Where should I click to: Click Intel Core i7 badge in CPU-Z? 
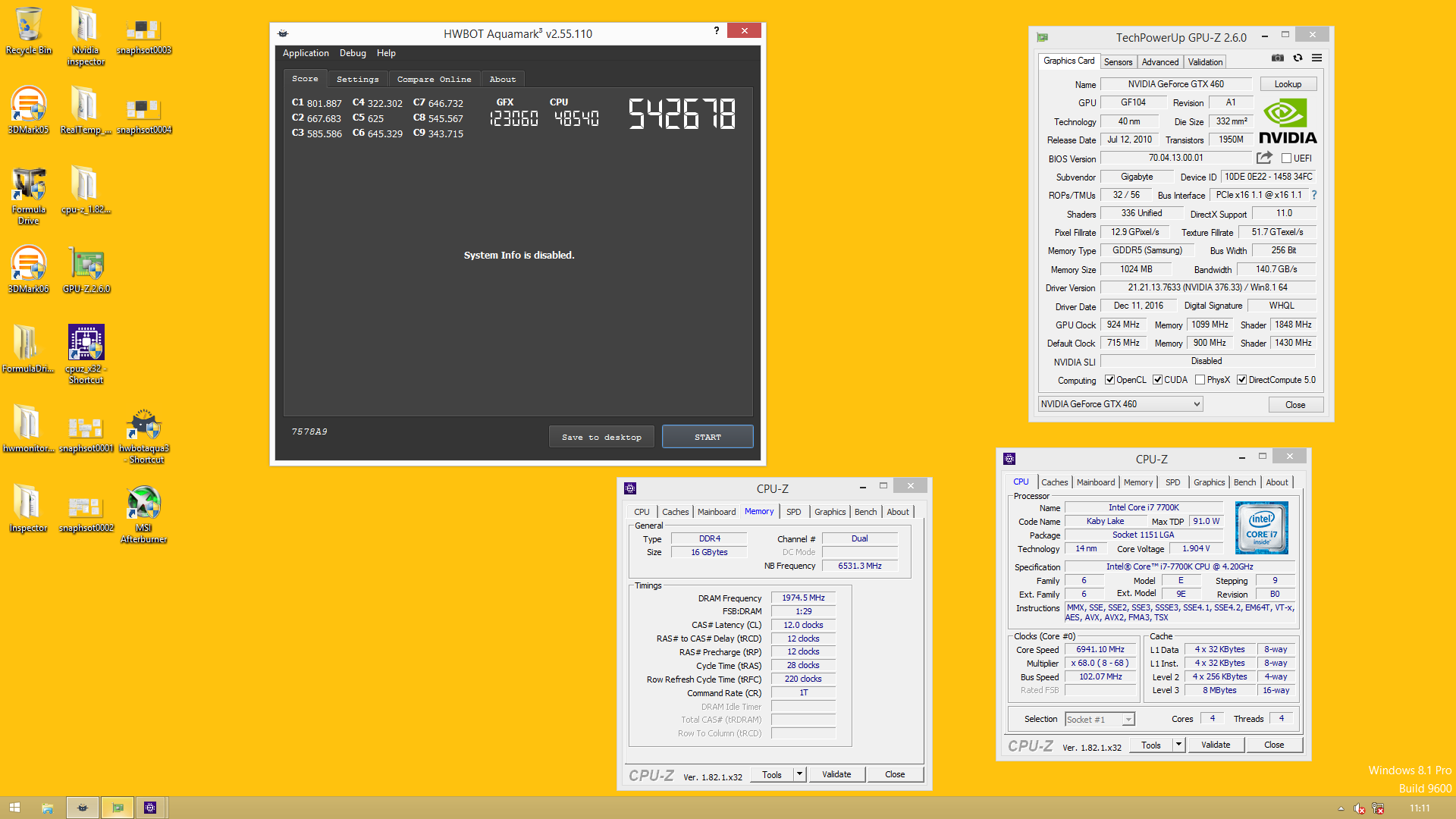(1261, 528)
